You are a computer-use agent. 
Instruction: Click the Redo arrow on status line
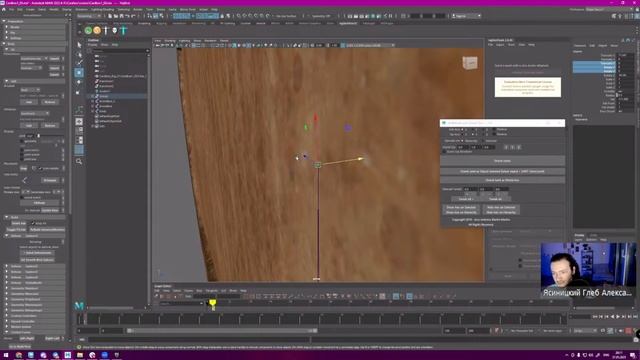[x=133, y=16]
